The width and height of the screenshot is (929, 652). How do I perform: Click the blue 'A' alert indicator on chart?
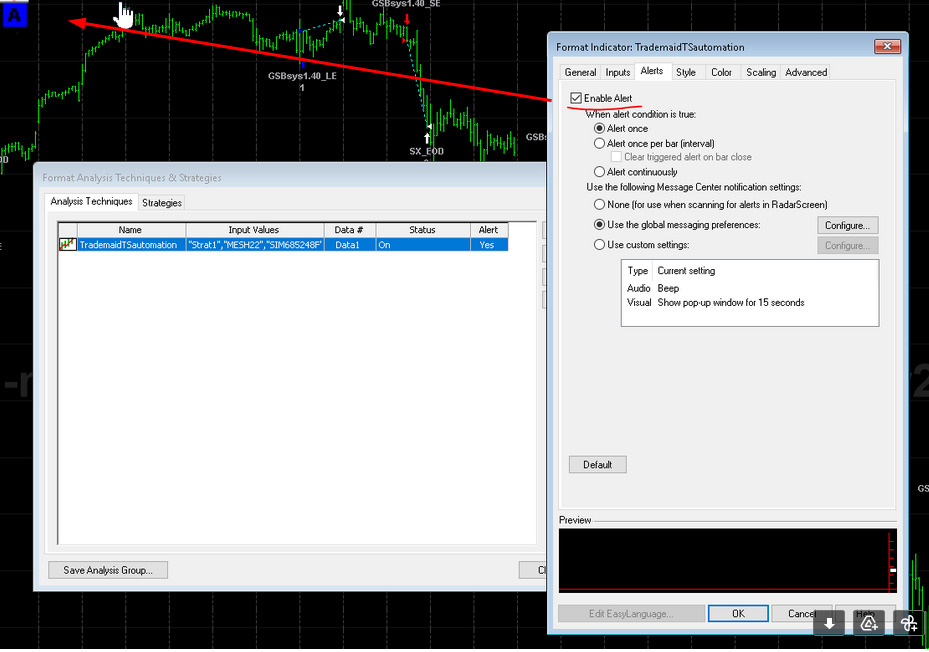(x=16, y=15)
